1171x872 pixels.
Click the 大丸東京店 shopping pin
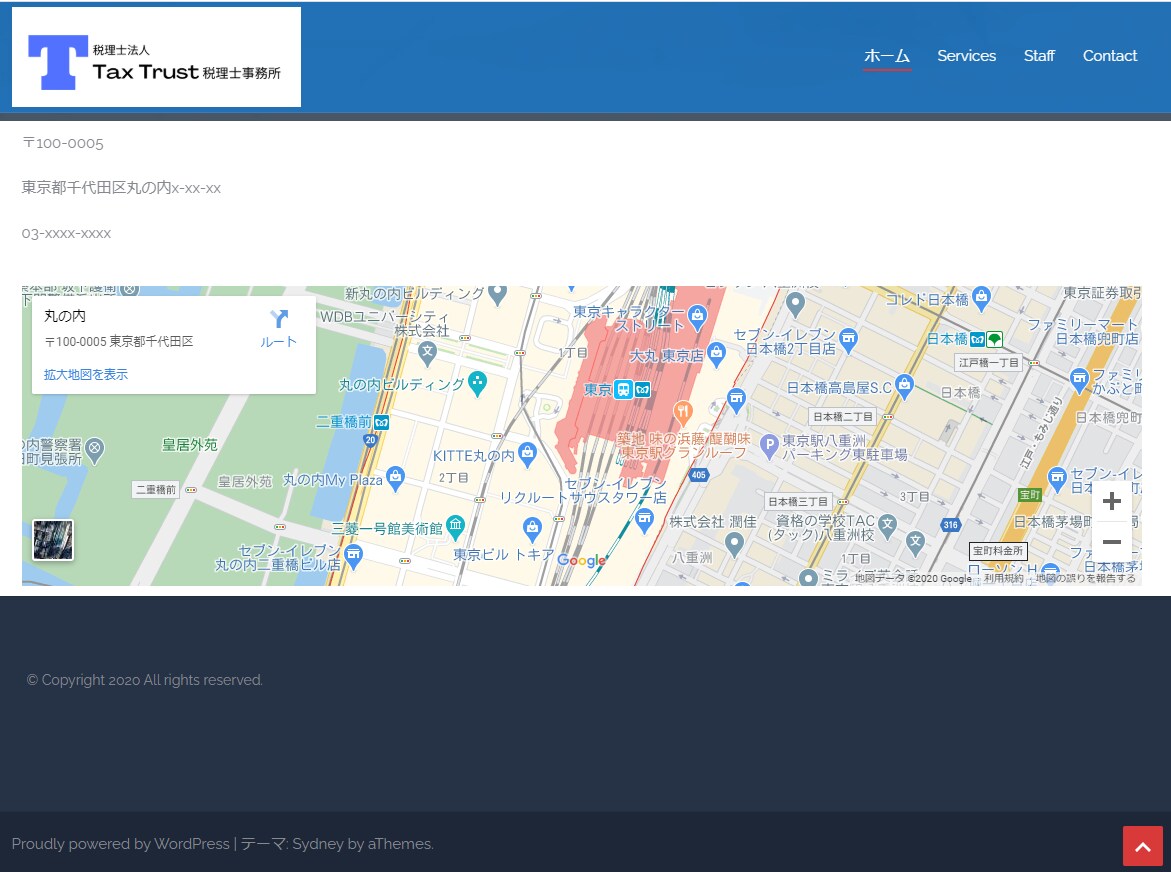tap(716, 353)
